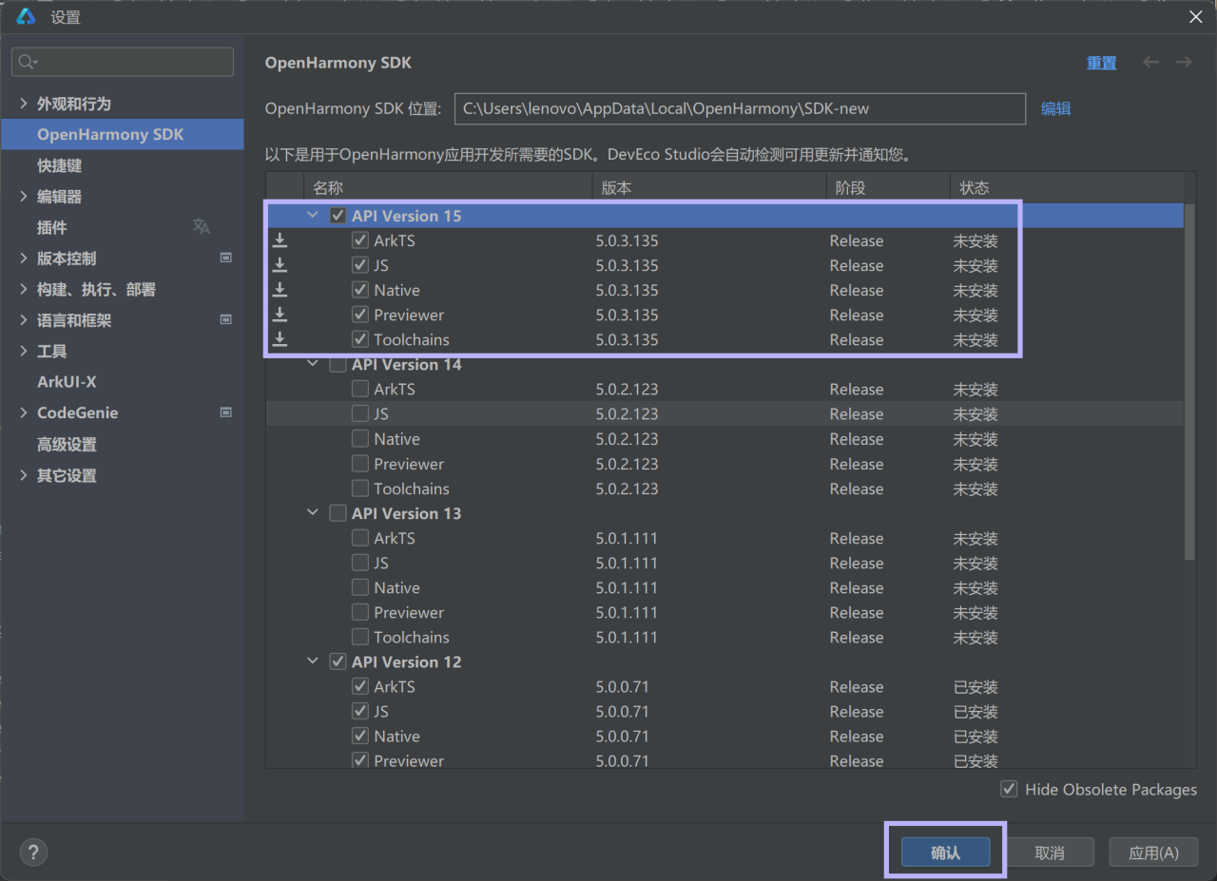Click Release stage of Native 5.0.2.123

click(x=856, y=439)
